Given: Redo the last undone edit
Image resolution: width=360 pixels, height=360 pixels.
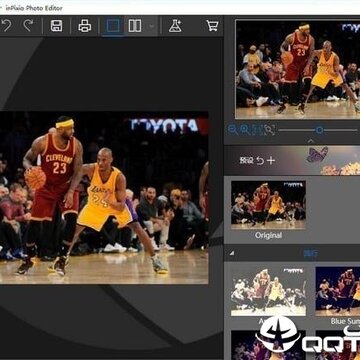Looking at the screenshot, I should [28, 26].
